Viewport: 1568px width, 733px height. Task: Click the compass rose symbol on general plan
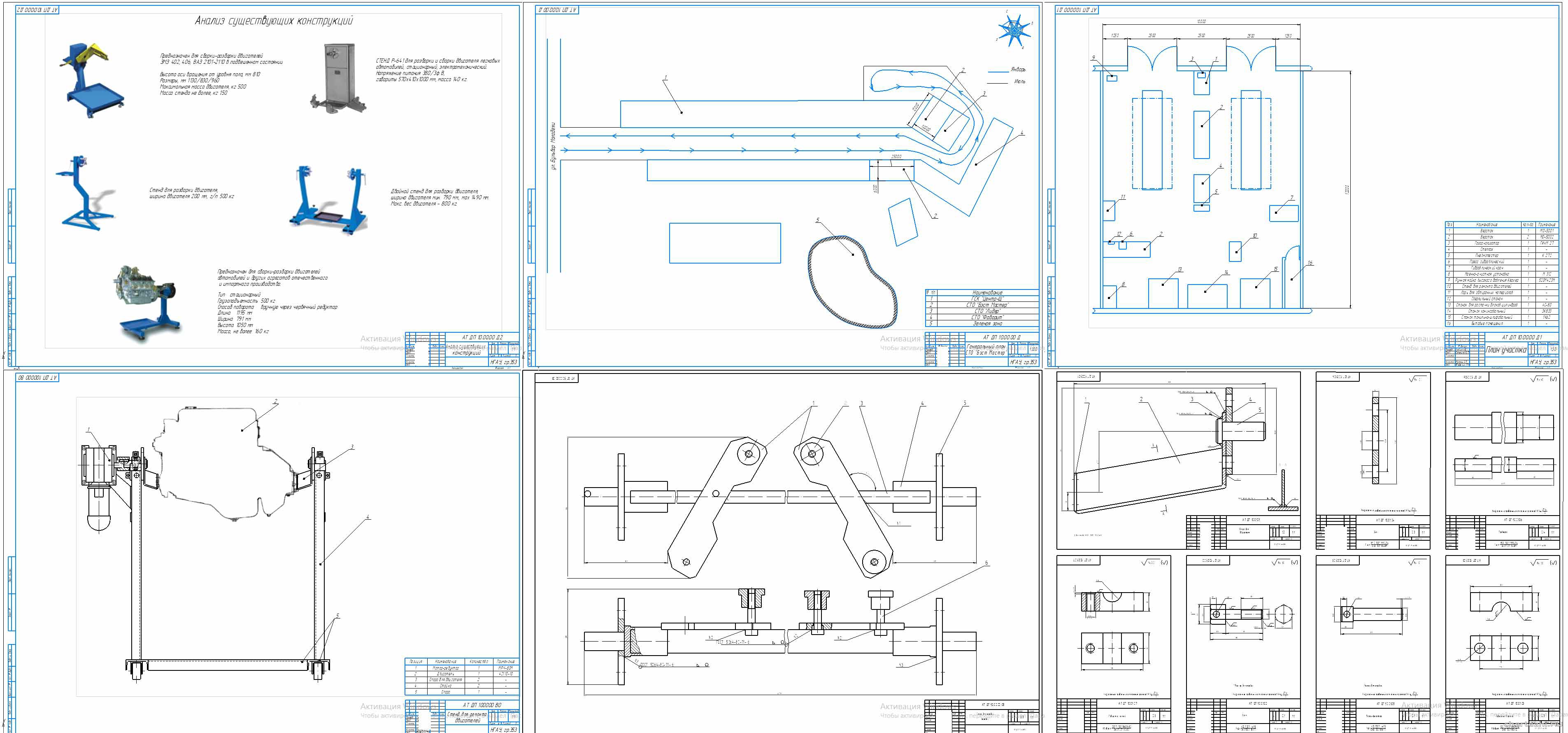point(1015,30)
